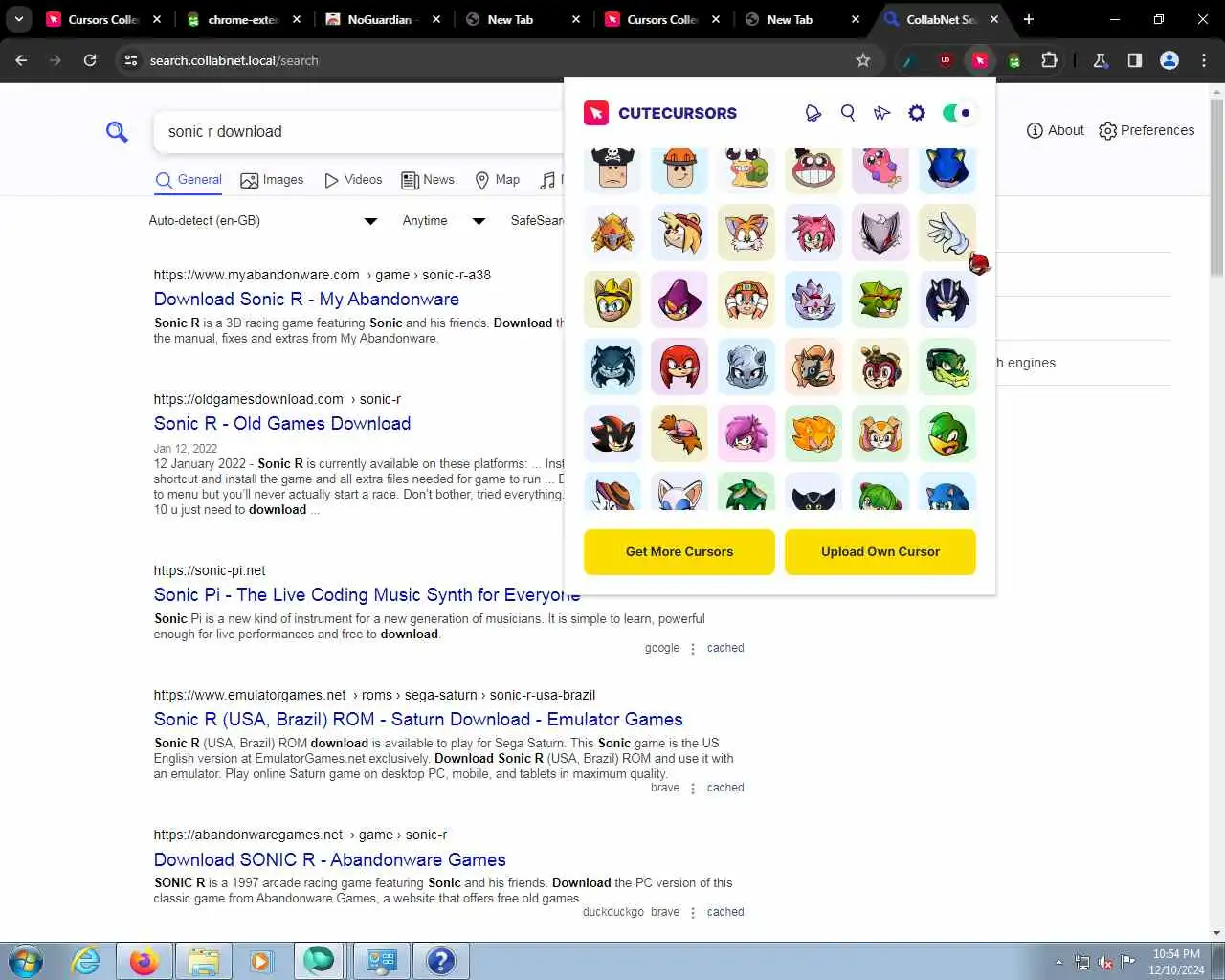The width and height of the screenshot is (1225, 980).
Task: Toggle the CuteCursors on/off switch
Action: (957, 113)
